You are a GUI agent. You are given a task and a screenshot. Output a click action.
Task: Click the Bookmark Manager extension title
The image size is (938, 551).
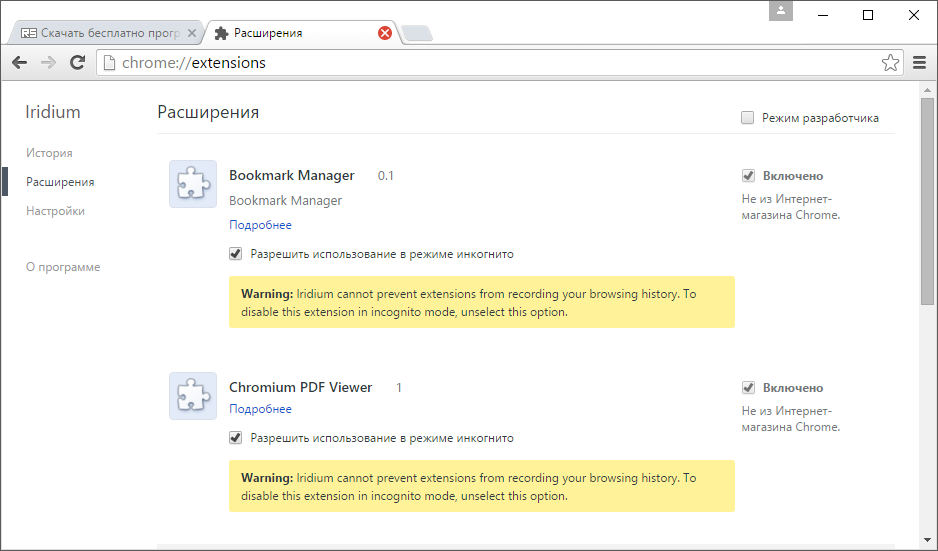coord(292,175)
